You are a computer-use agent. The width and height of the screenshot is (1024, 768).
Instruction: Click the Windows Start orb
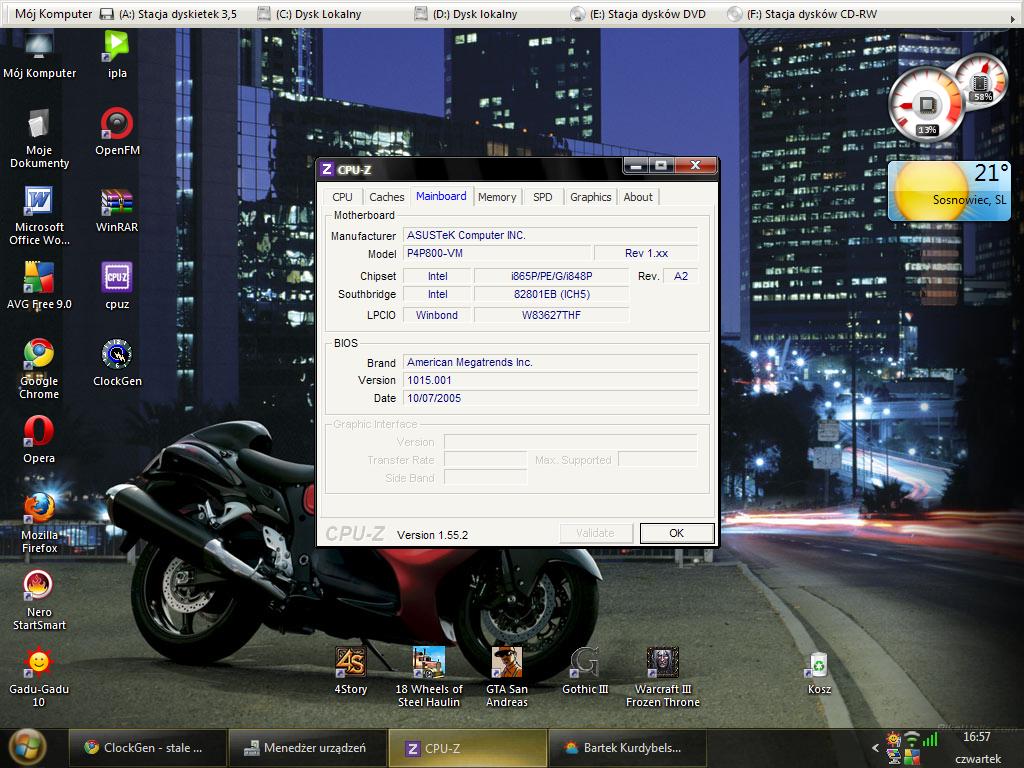[x=27, y=746]
